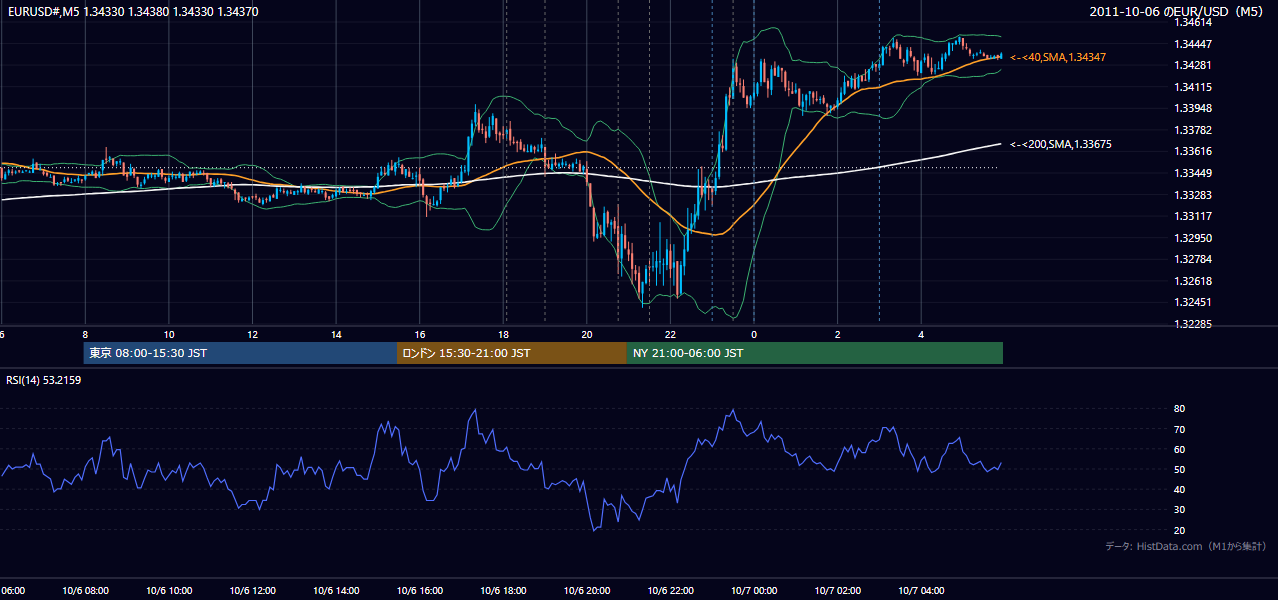The width and height of the screenshot is (1278, 600).
Task: Click the 10/7 02:00 bottom time label
Action: pos(838,591)
